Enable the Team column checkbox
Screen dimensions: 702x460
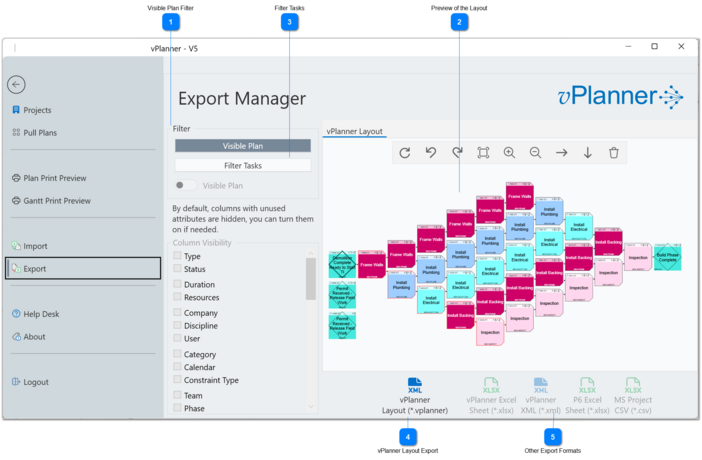[x=177, y=395]
